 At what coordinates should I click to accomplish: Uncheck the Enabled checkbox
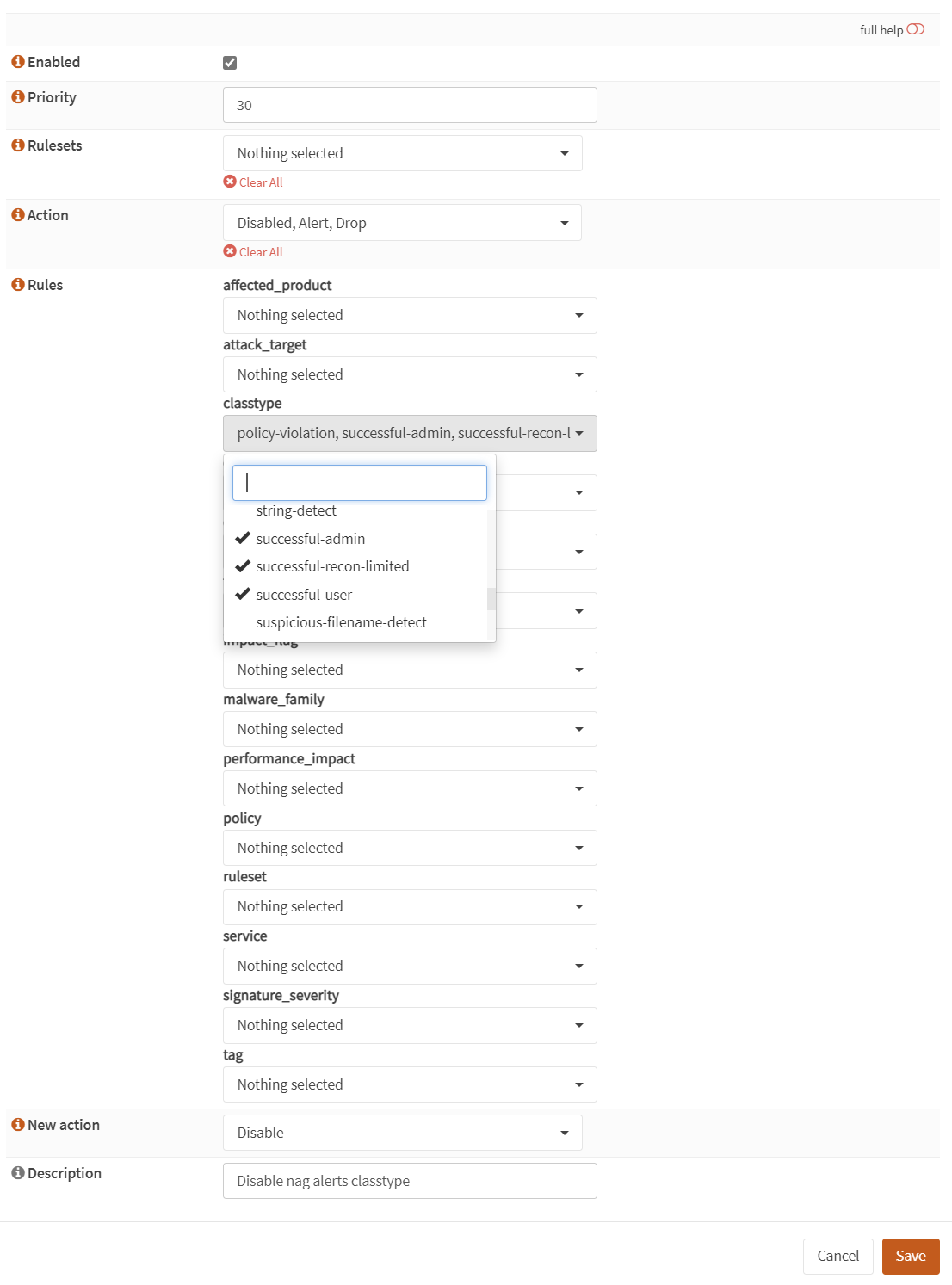(229, 61)
